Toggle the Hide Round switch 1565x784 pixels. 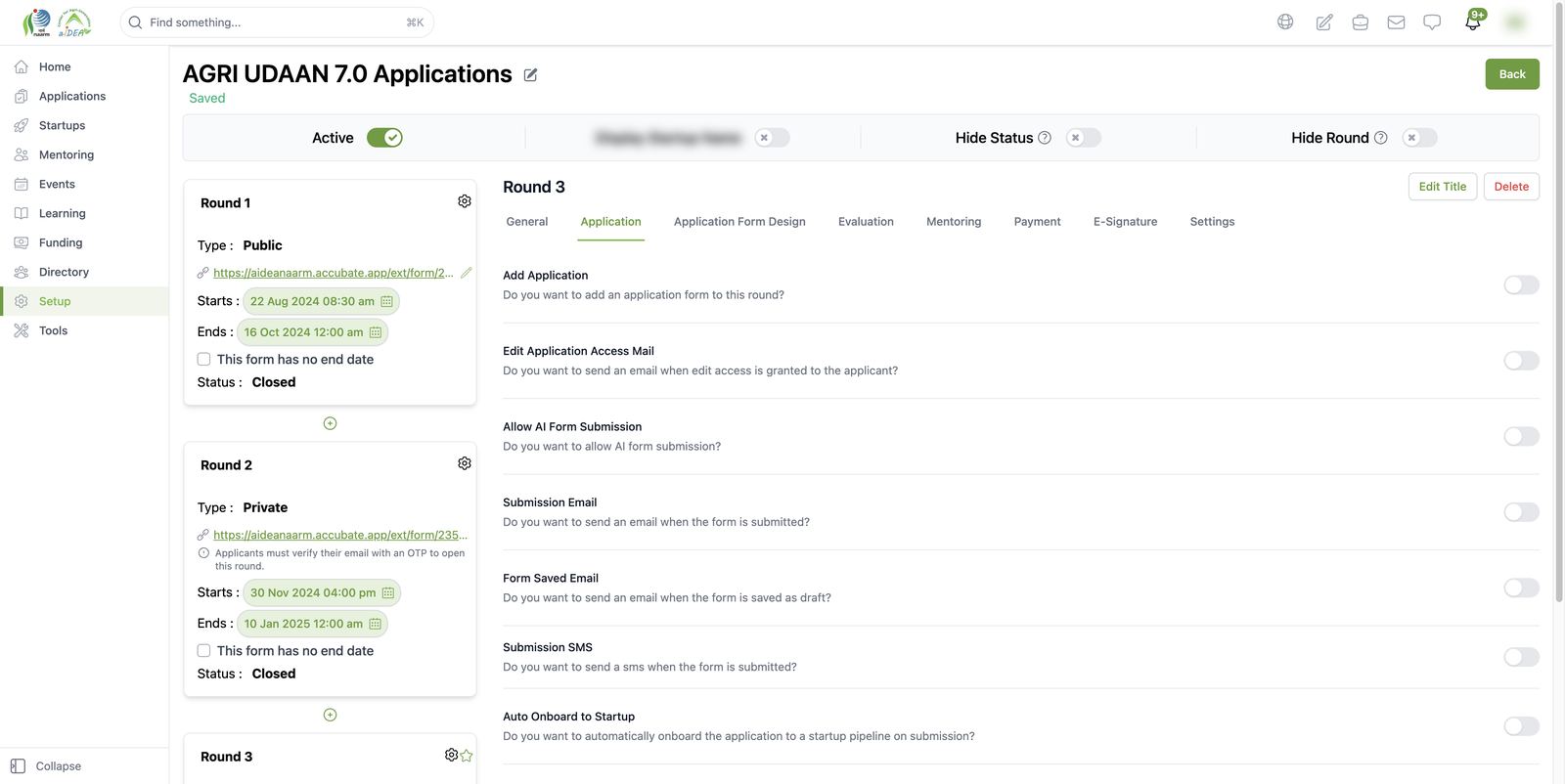1420,138
